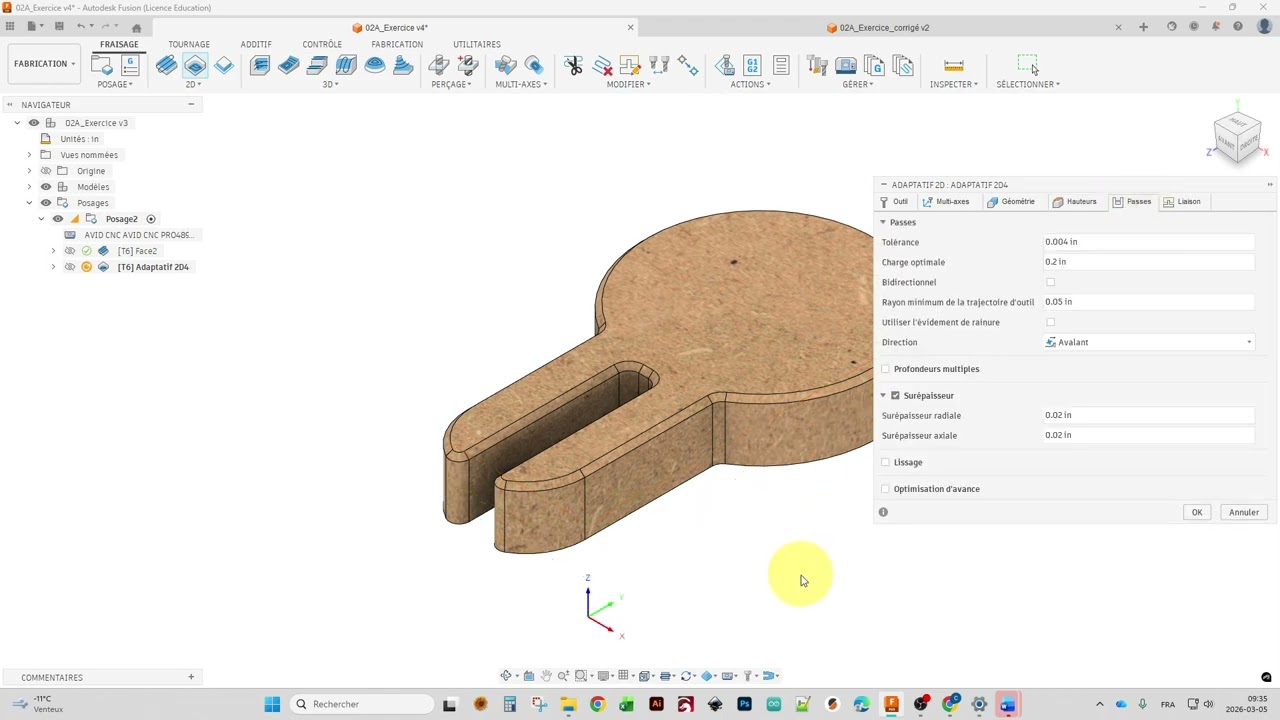The width and height of the screenshot is (1280, 720).
Task: Toggle visibility eye of [T6] Face2
Action: (70, 251)
